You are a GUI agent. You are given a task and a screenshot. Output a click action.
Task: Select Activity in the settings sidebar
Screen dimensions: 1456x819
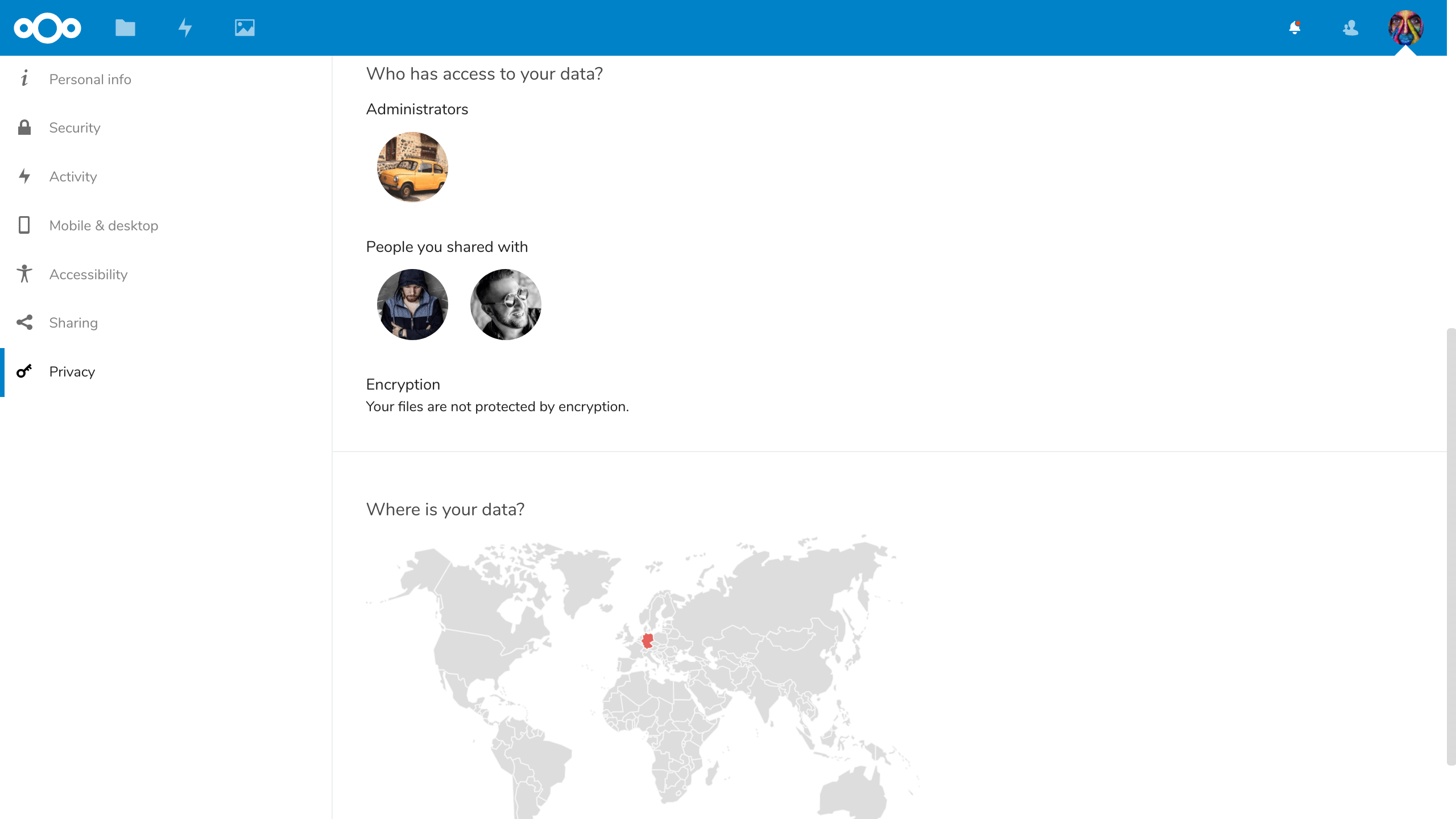pyautogui.click(x=73, y=177)
